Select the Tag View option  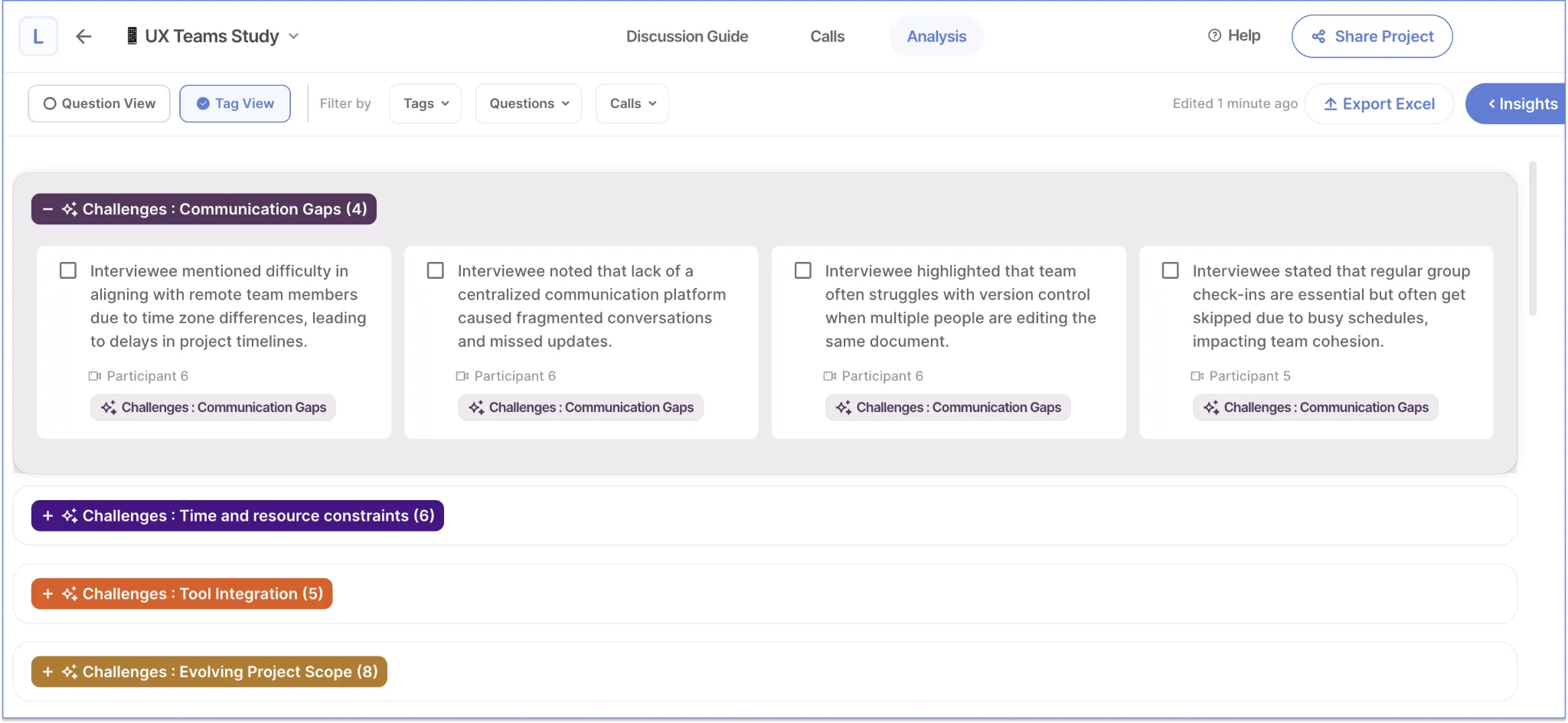pyautogui.click(x=235, y=103)
